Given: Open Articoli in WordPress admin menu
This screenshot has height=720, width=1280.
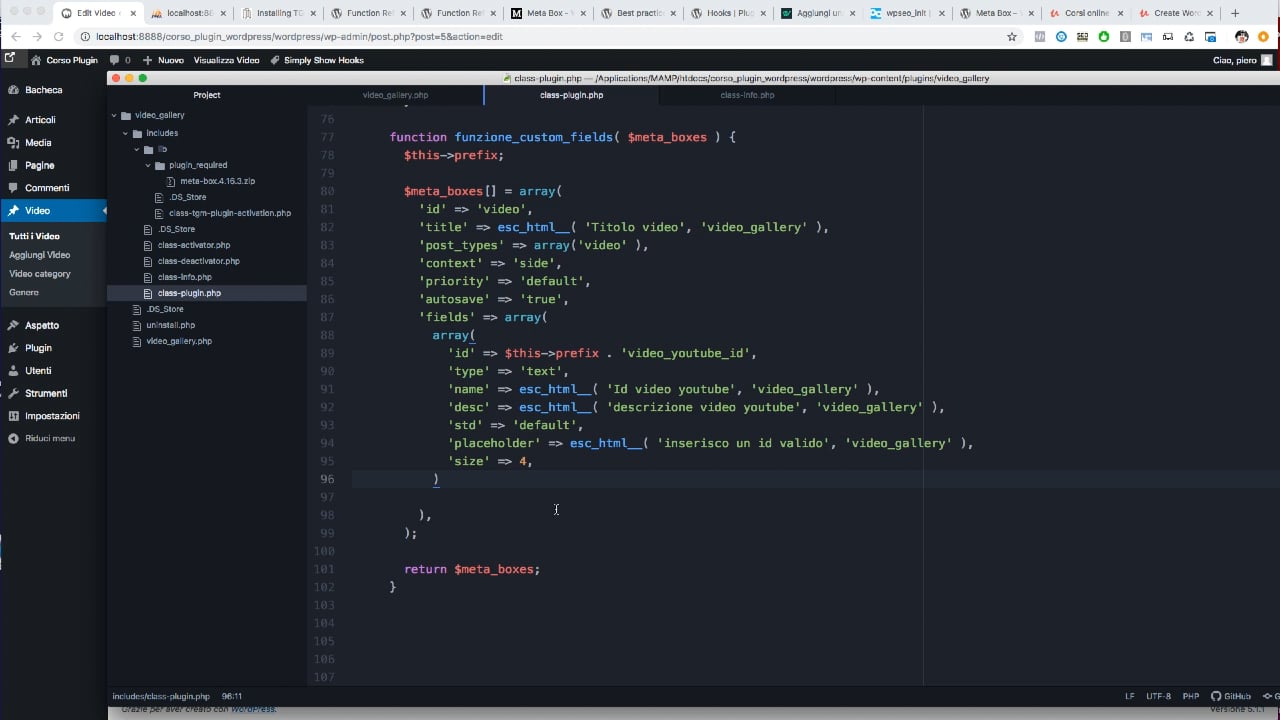Looking at the screenshot, I should pos(40,120).
